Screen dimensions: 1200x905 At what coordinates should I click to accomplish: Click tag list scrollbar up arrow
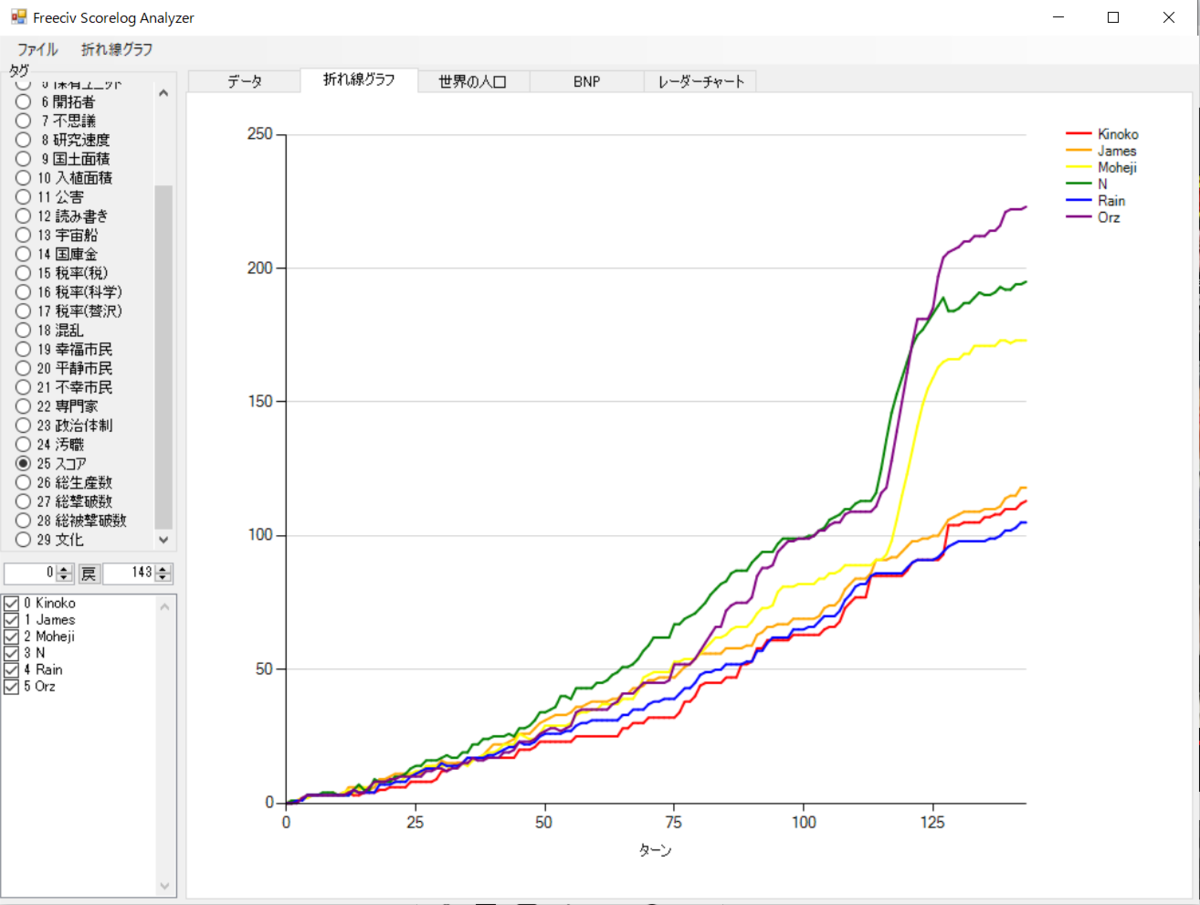click(x=164, y=93)
